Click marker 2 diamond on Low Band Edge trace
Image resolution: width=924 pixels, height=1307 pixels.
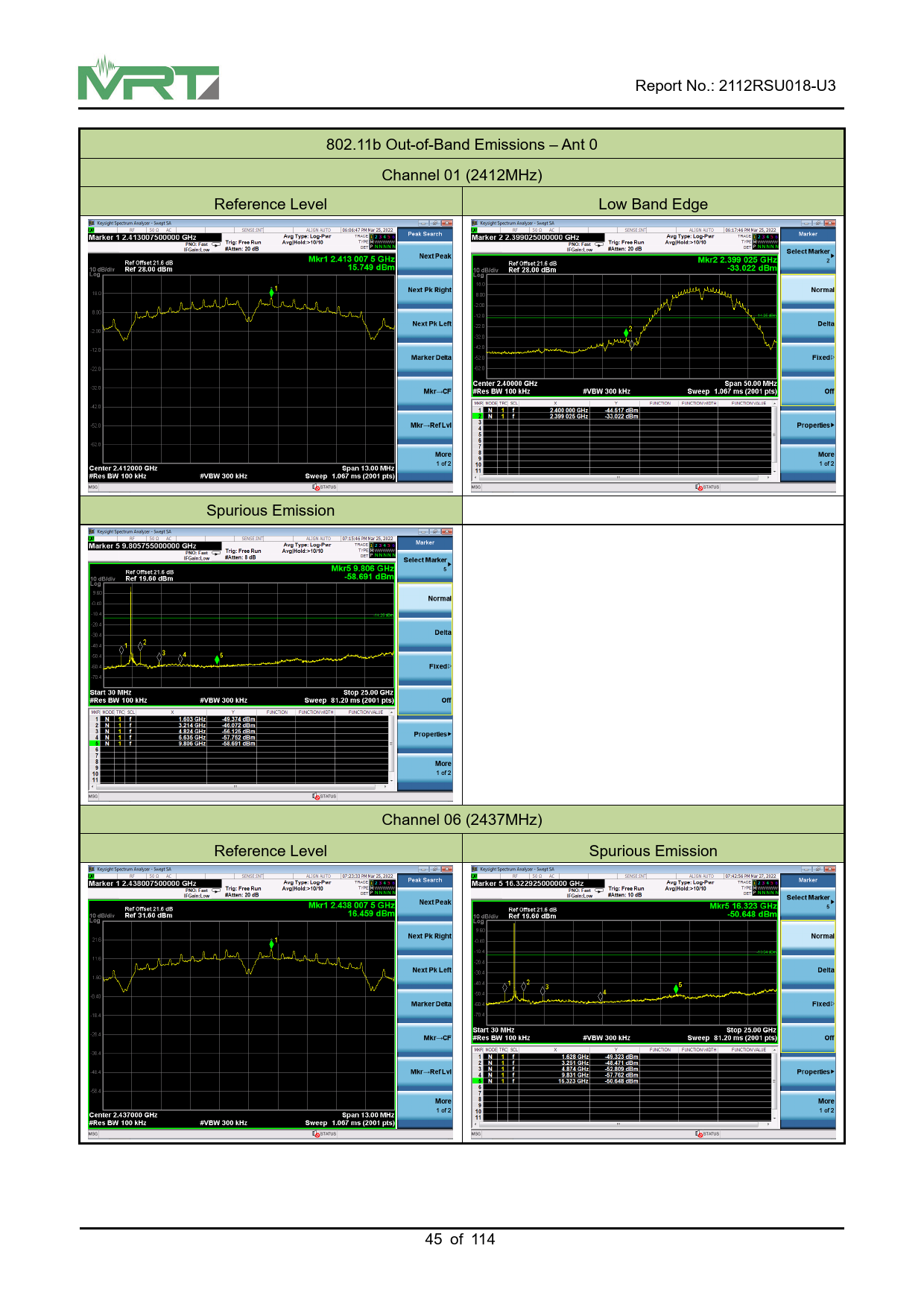tap(626, 333)
